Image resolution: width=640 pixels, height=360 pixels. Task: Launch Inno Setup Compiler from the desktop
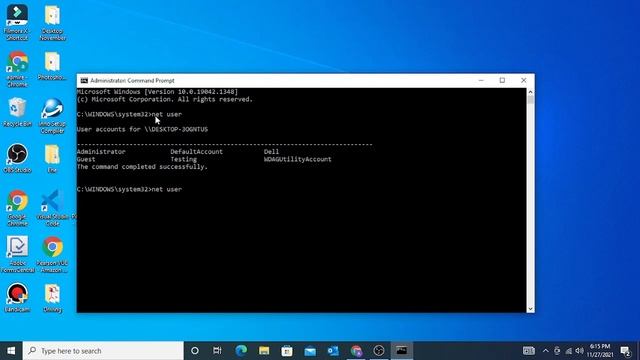[x=53, y=116]
